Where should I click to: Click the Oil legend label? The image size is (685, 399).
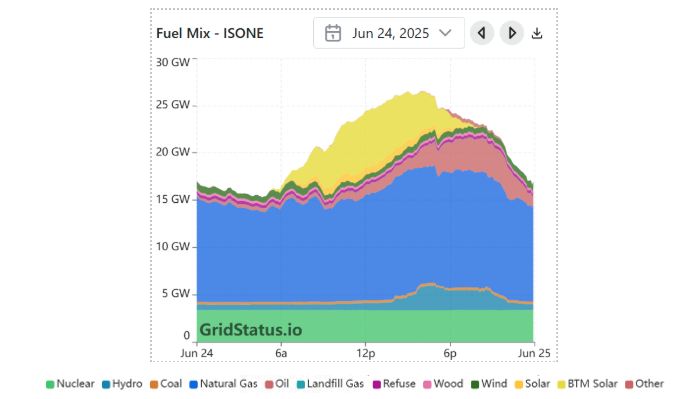(x=282, y=384)
